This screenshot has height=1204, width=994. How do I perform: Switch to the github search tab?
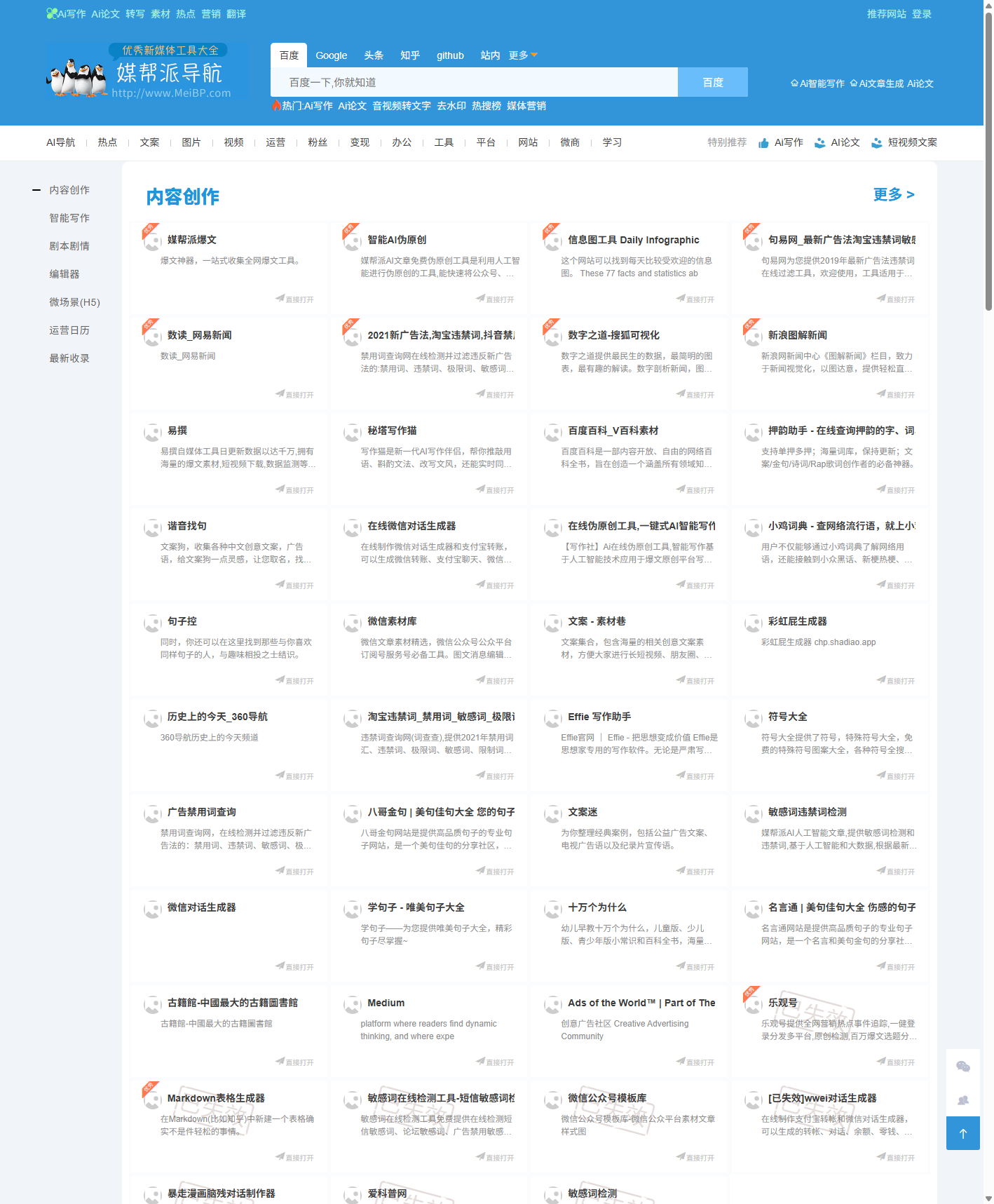(x=450, y=55)
